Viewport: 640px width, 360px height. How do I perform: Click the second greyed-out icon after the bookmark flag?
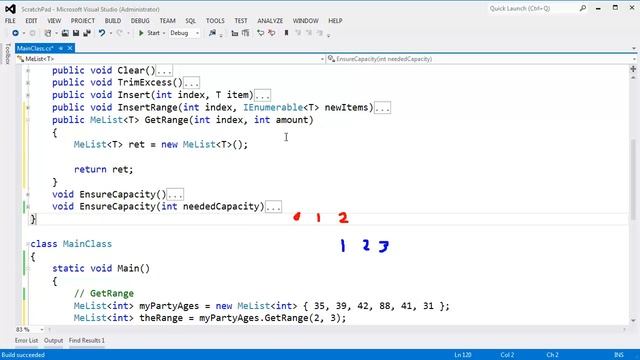(x=309, y=33)
